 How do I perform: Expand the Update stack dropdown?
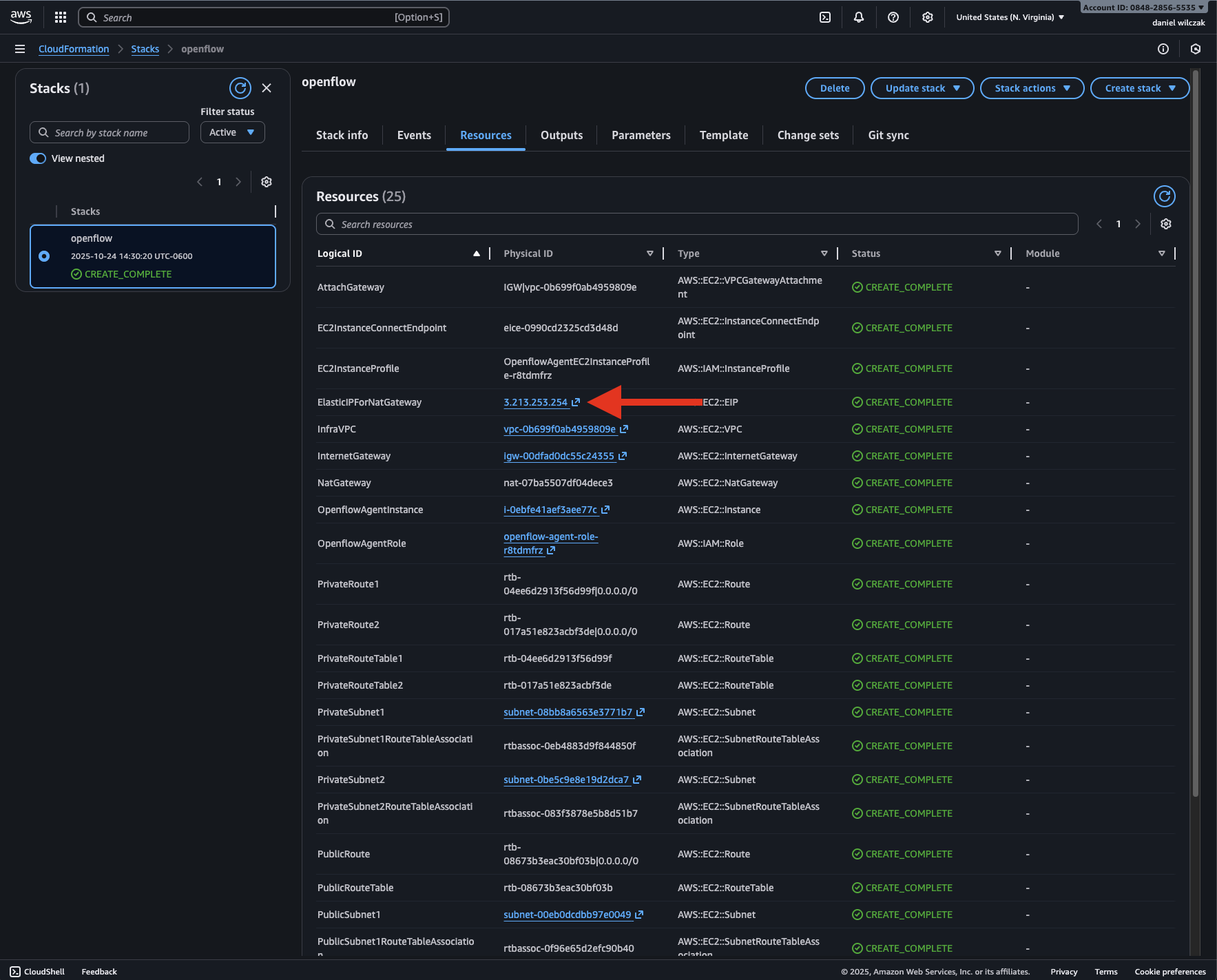(x=922, y=88)
